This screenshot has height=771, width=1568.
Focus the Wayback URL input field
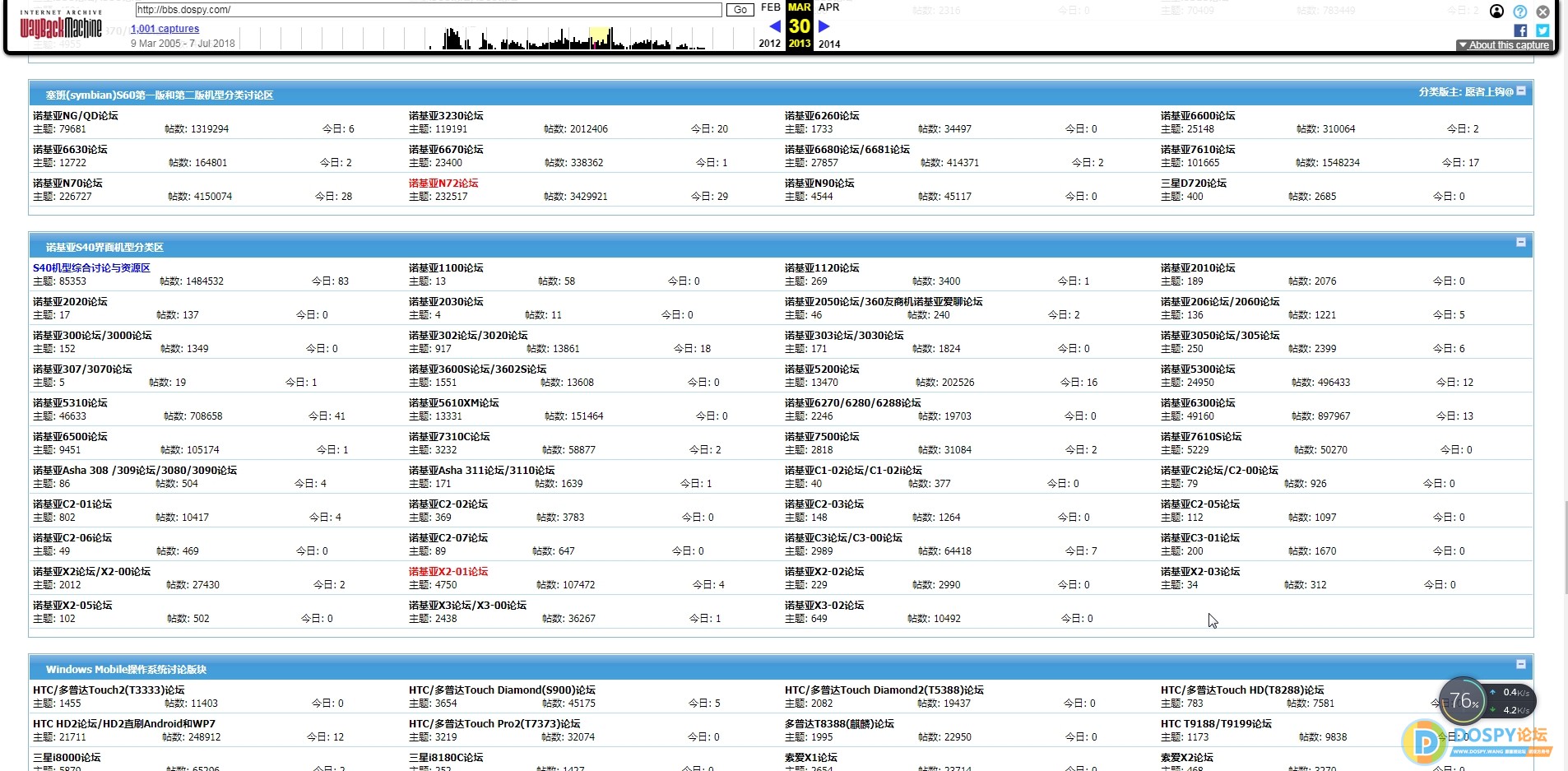[x=429, y=10]
